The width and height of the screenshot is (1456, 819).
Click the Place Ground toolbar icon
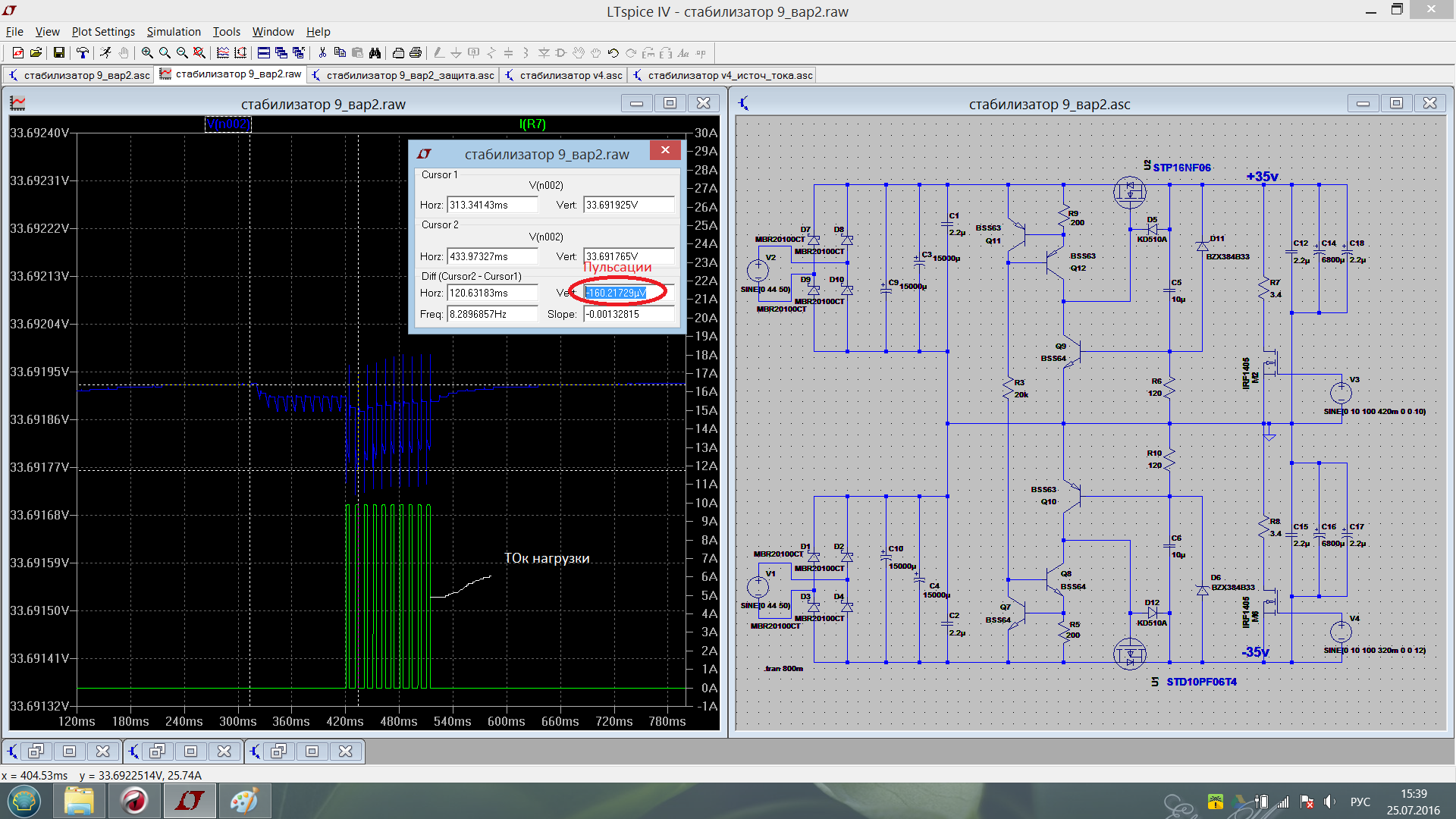pos(456,53)
